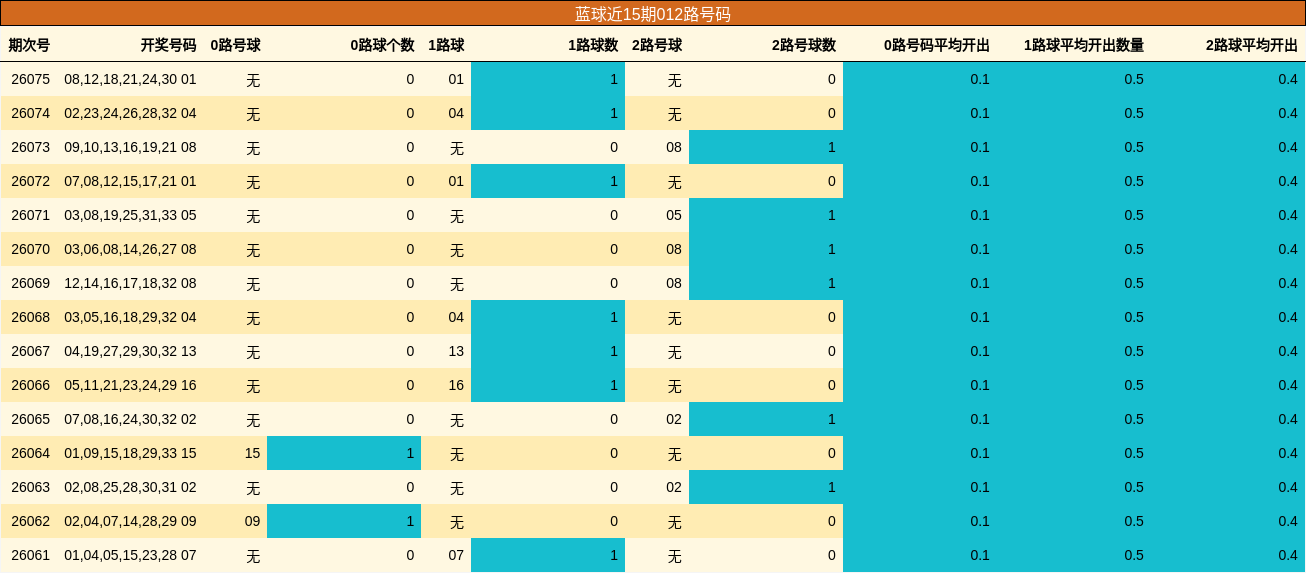Image resolution: width=1306 pixels, height=573 pixels.
Task: Click period number 26063
Action: [30, 487]
